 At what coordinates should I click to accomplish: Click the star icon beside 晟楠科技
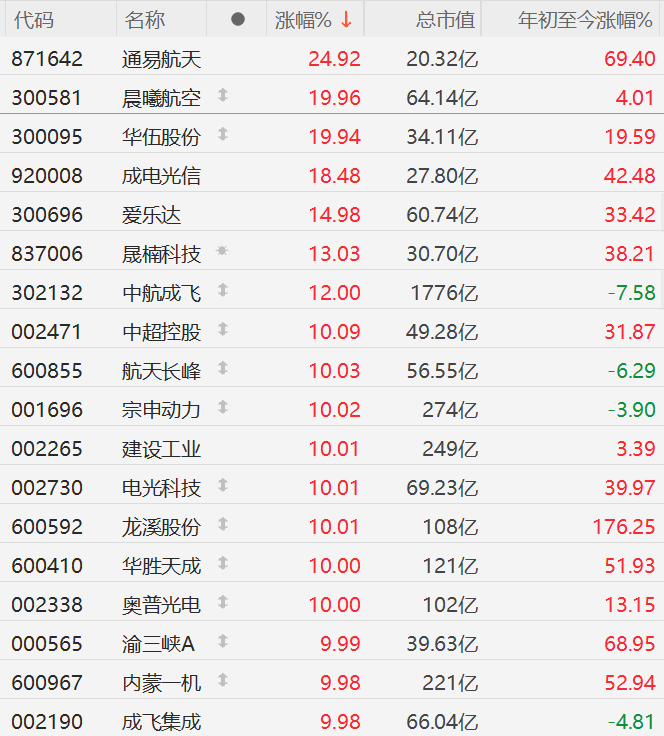pos(222,251)
